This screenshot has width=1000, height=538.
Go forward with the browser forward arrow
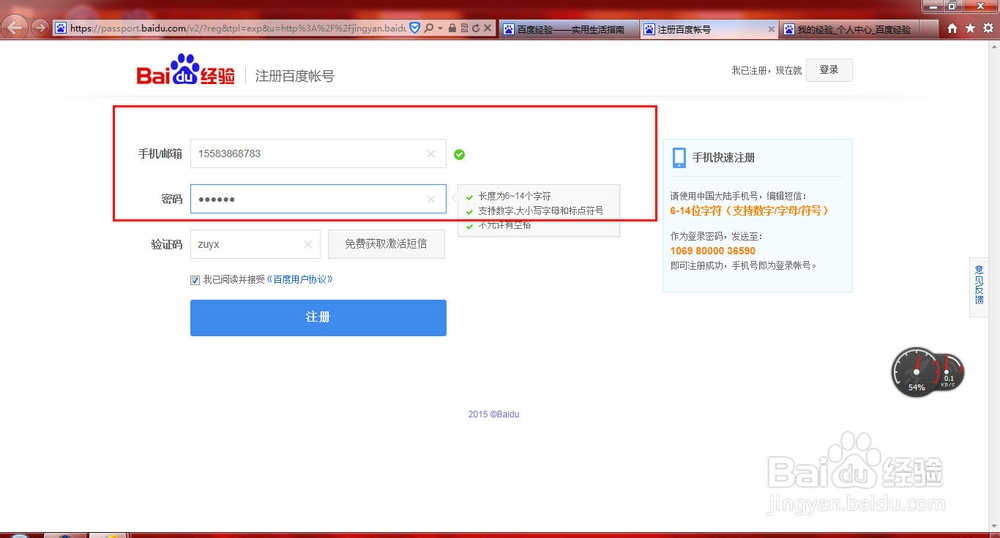coord(40,28)
